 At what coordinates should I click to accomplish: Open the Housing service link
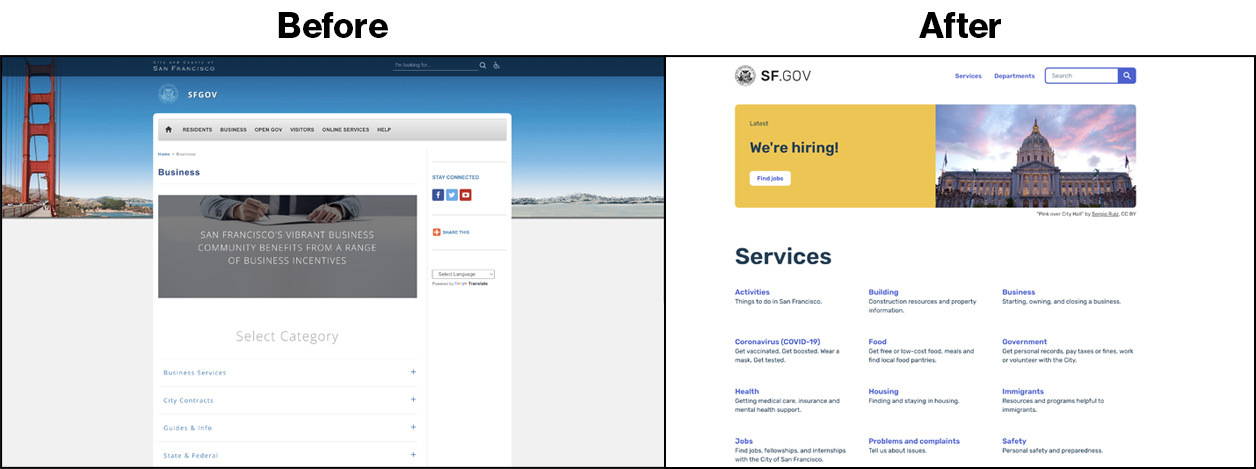click(x=884, y=392)
